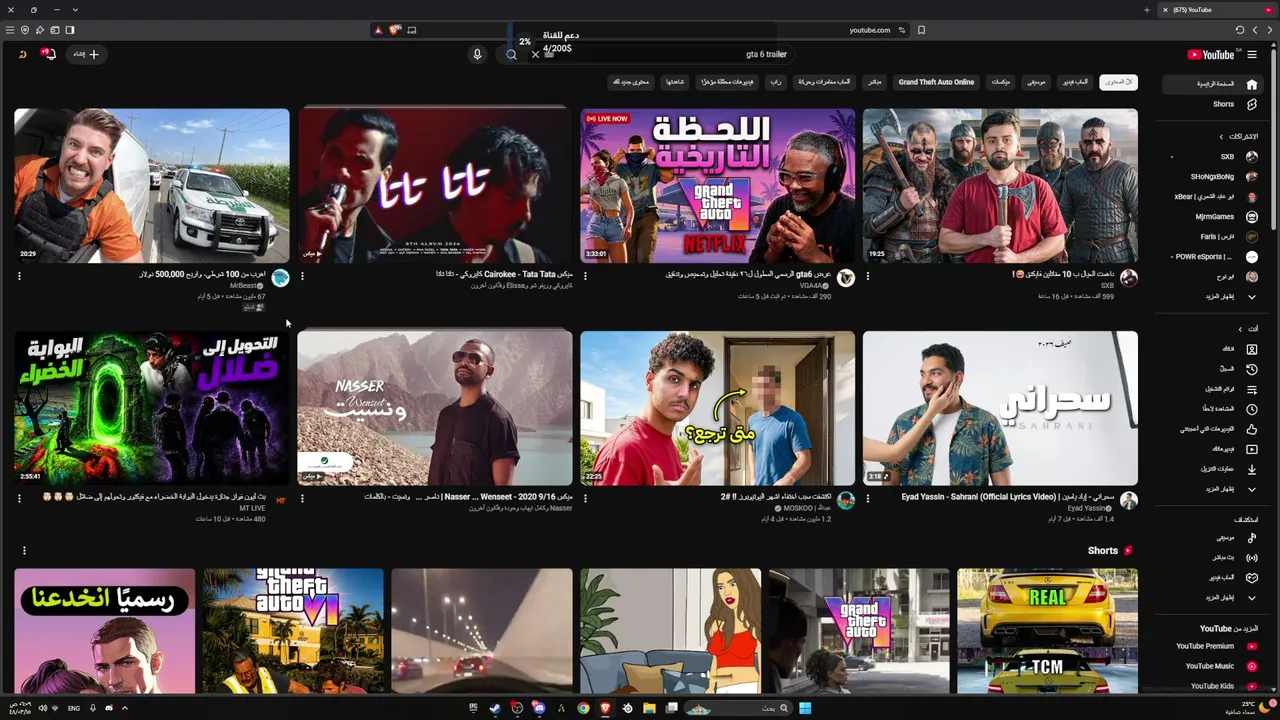Open the Cairokee - Tata Tata video title

pos(505,274)
